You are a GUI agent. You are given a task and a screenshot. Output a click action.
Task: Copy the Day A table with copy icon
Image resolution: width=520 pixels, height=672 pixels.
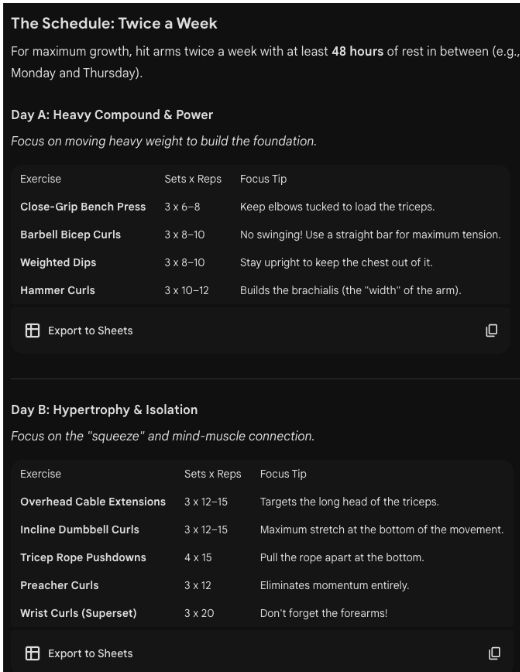coord(491,330)
